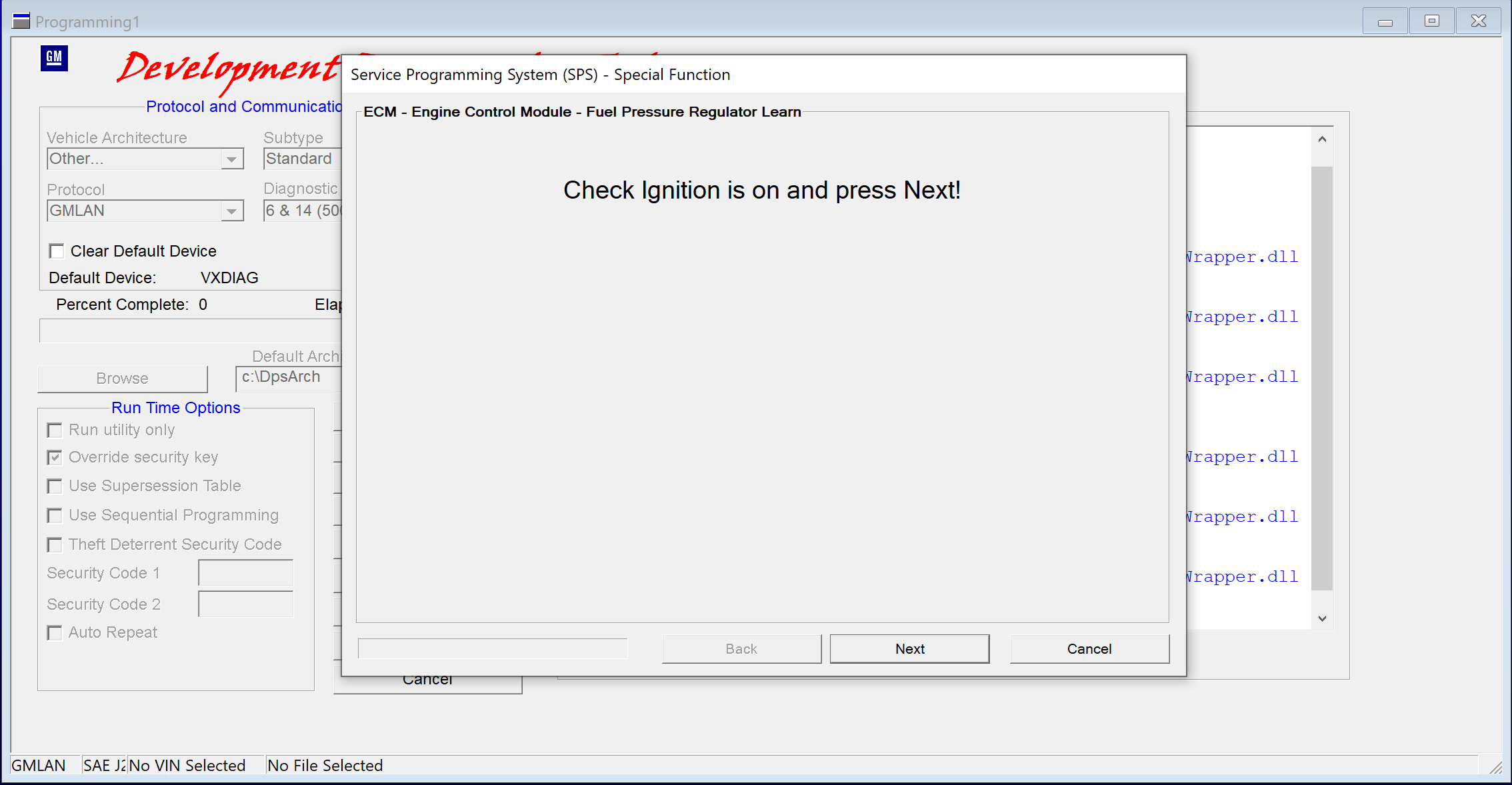Open Vehicle Architecture dropdown
Image resolution: width=1512 pixels, height=785 pixels.
pyautogui.click(x=231, y=159)
